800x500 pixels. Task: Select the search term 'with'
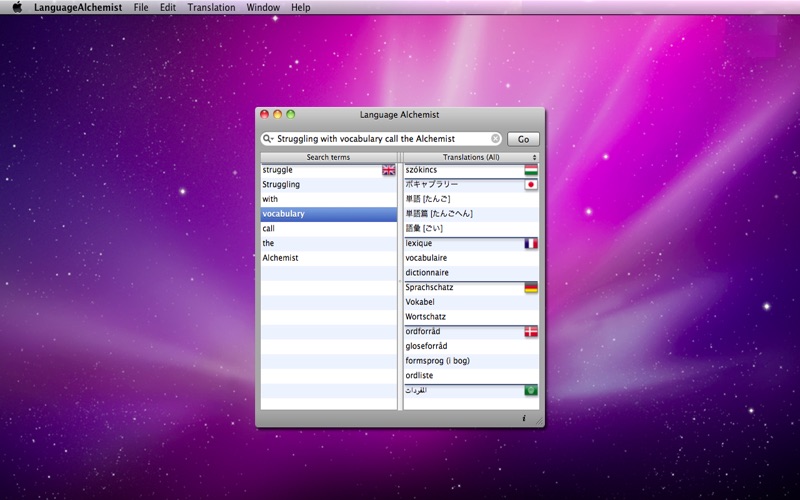point(329,199)
